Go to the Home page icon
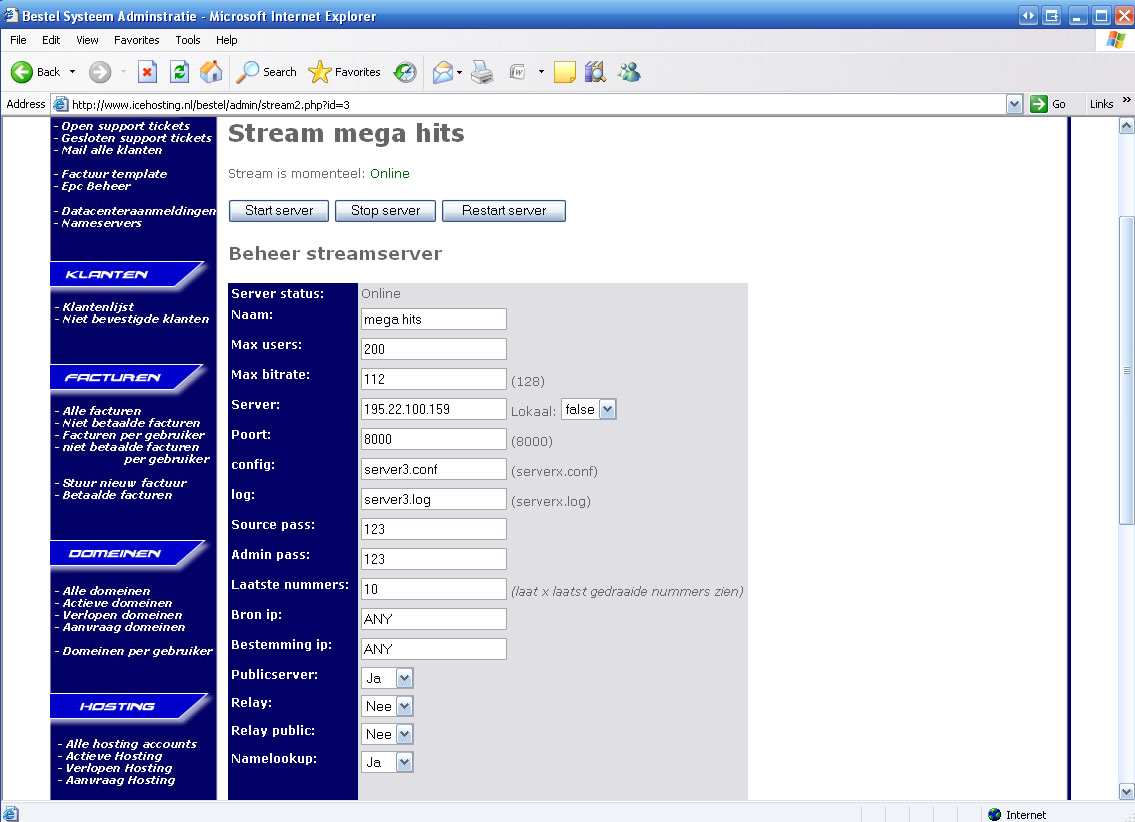1135x822 pixels. (x=211, y=72)
